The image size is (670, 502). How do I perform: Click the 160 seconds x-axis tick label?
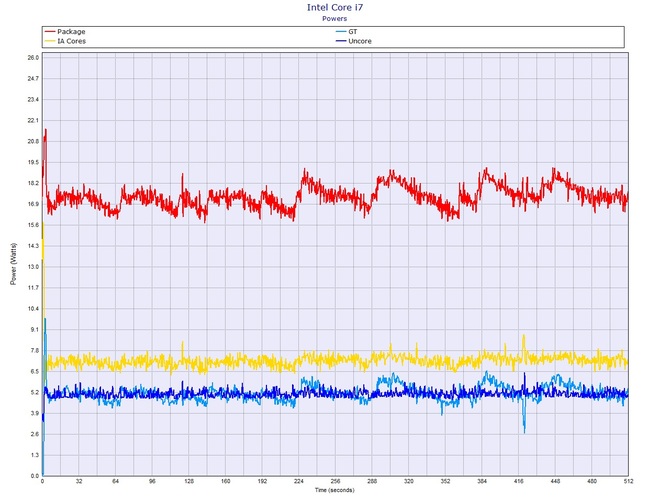(x=226, y=481)
